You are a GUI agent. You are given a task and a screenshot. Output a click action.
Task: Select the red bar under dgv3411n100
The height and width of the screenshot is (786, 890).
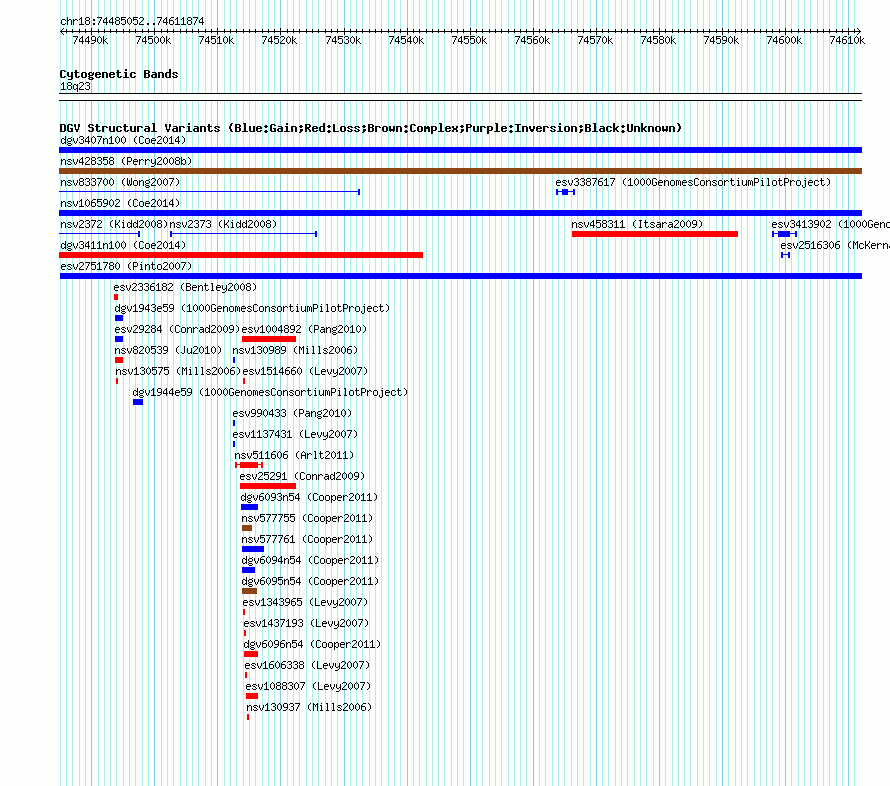pyautogui.click(x=241, y=255)
